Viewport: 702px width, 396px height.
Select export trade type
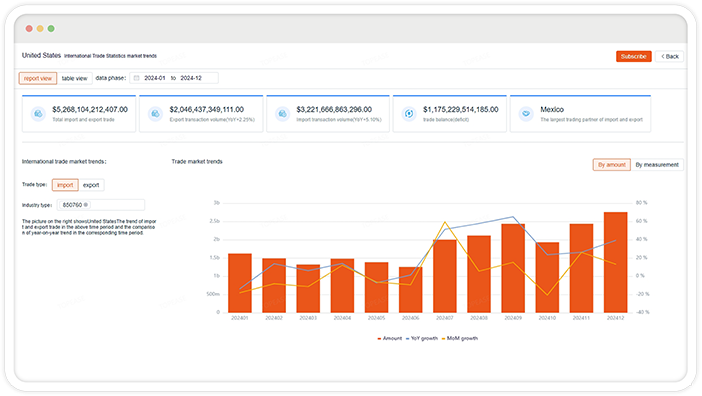tap(91, 185)
